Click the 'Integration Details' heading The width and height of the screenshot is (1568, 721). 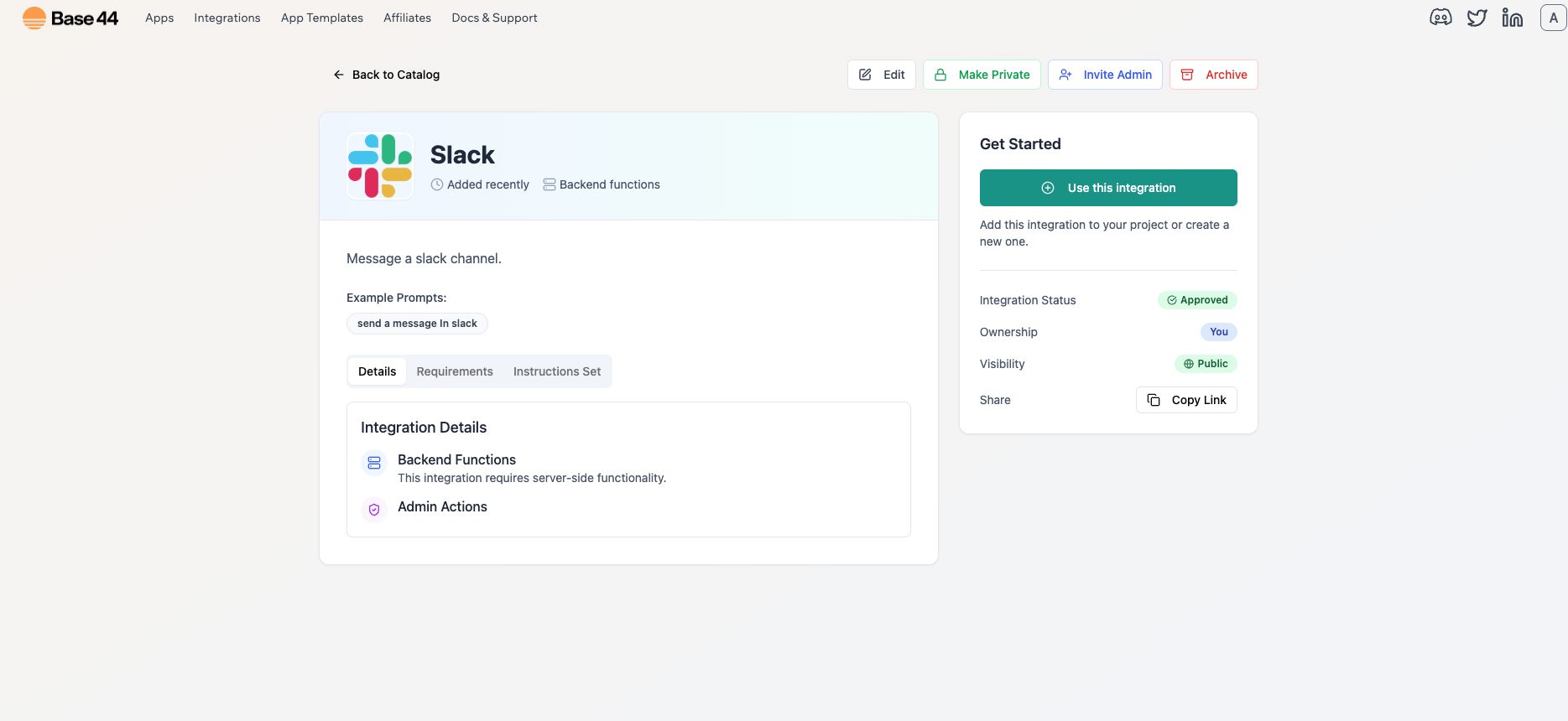(x=424, y=428)
